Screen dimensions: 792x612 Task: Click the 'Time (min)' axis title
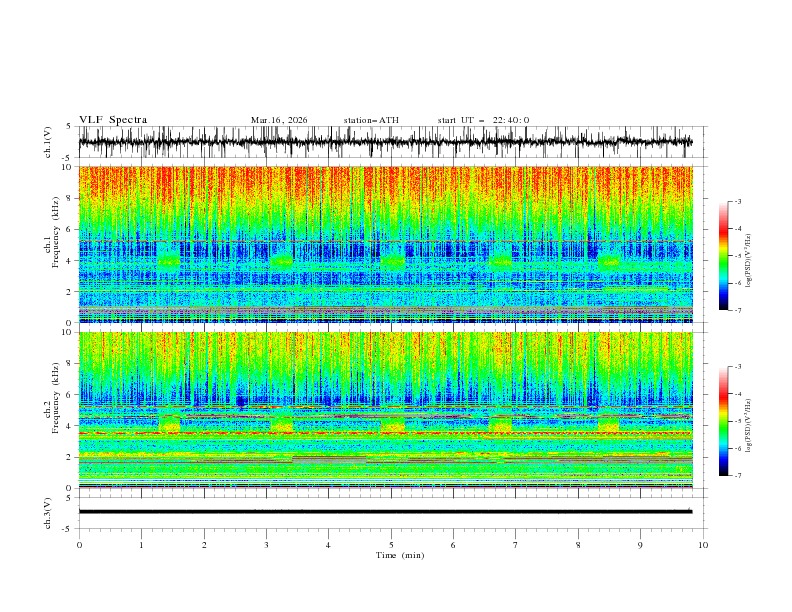pos(400,555)
